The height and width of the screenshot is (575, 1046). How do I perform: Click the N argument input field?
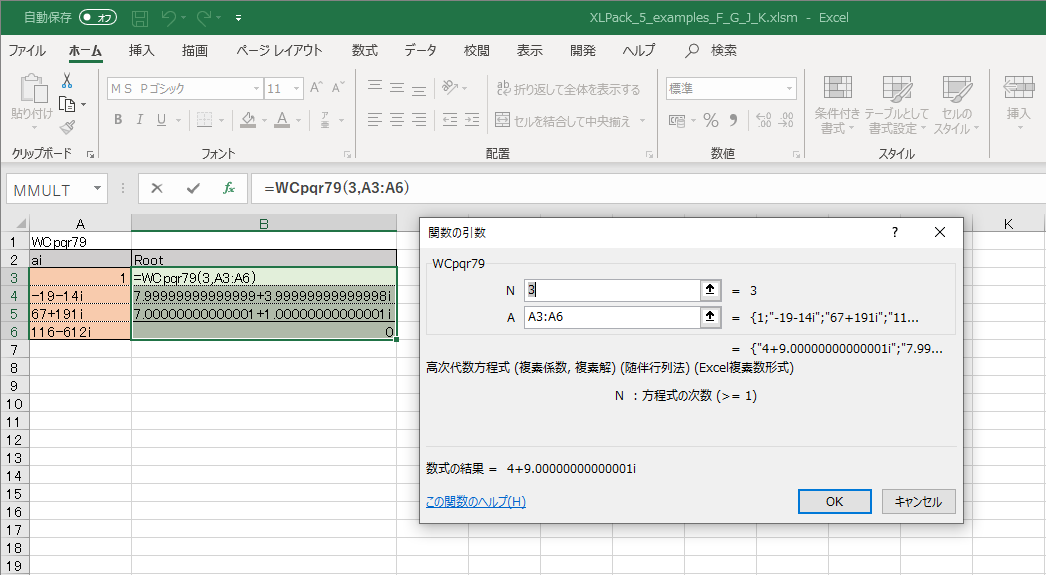coord(612,290)
